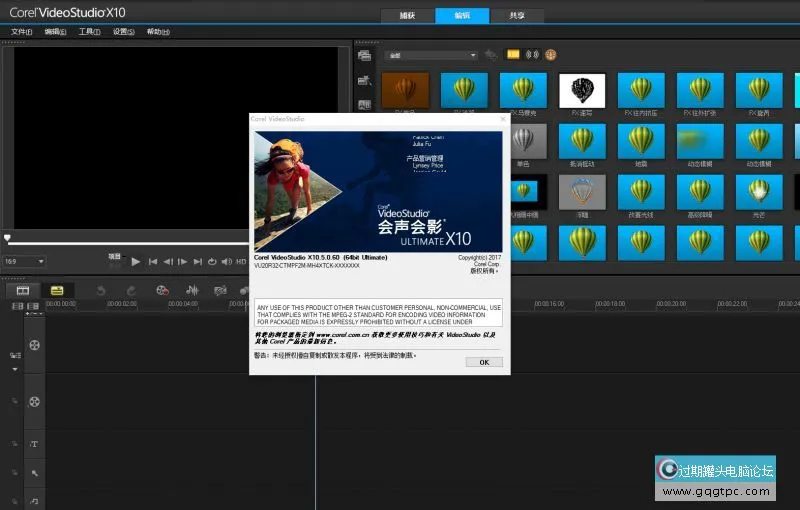Open the 编辑 Edit menu in menu bar
The height and width of the screenshot is (510, 800).
[55, 32]
